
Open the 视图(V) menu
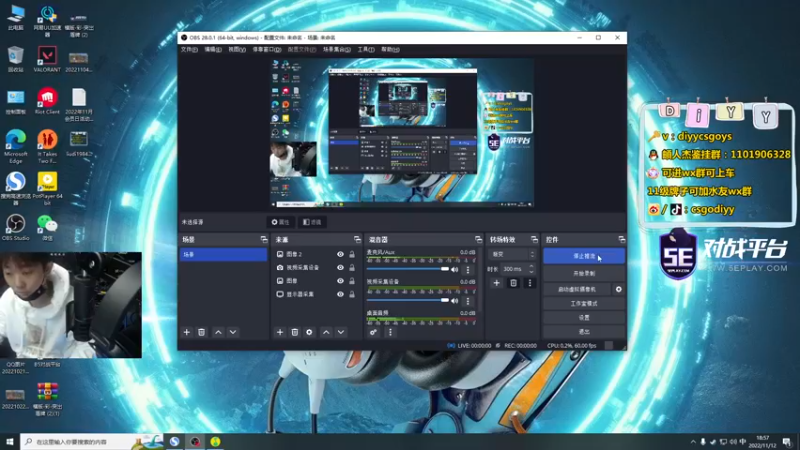[237, 49]
